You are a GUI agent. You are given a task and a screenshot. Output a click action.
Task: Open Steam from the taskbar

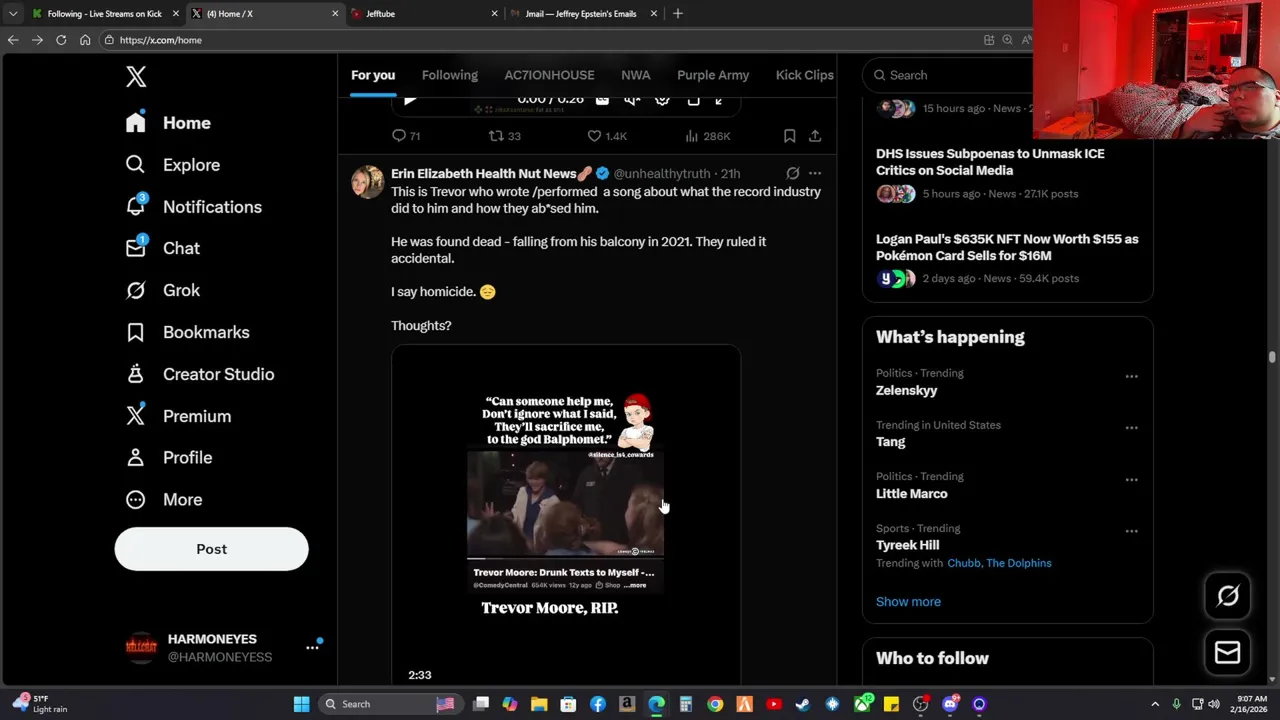[x=802, y=704]
